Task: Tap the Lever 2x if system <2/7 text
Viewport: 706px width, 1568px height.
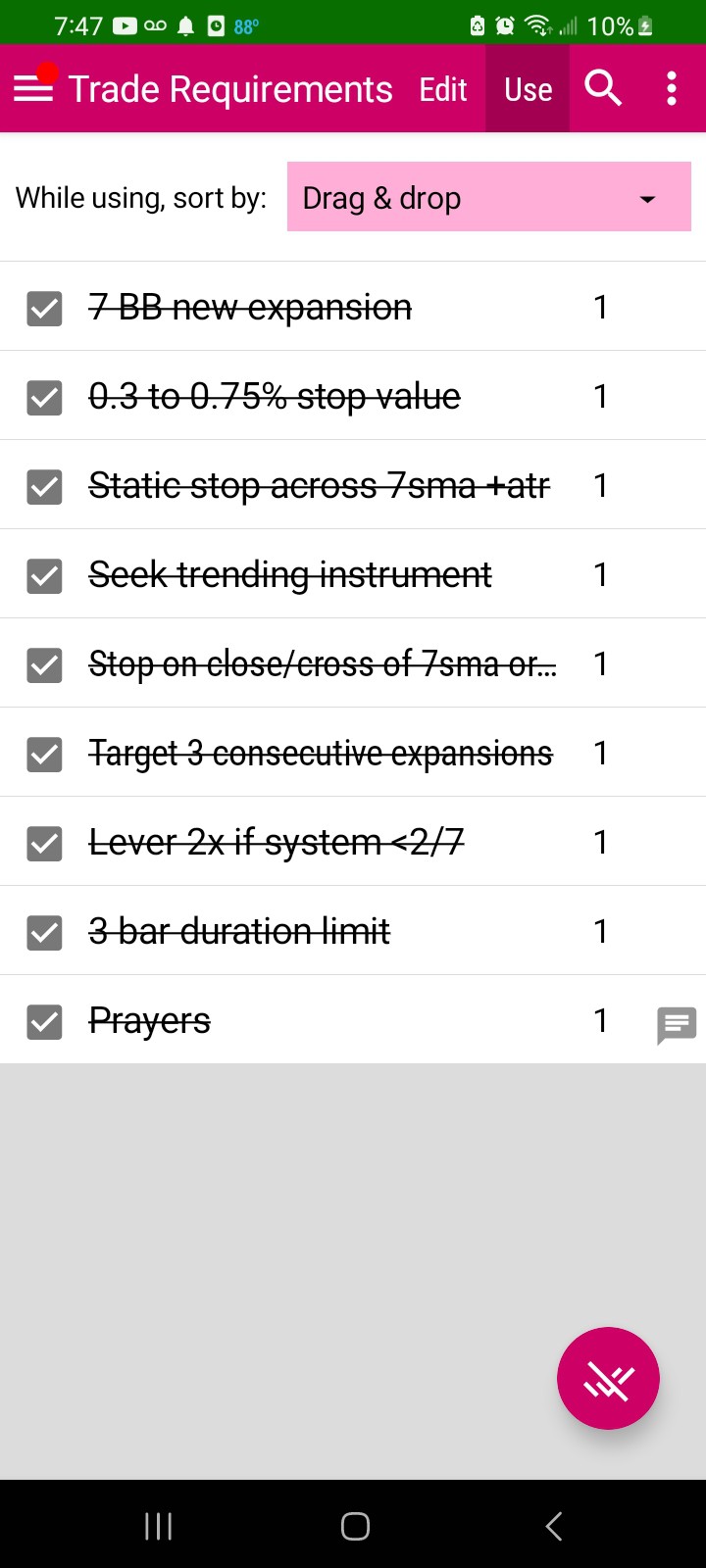Action: click(x=277, y=843)
